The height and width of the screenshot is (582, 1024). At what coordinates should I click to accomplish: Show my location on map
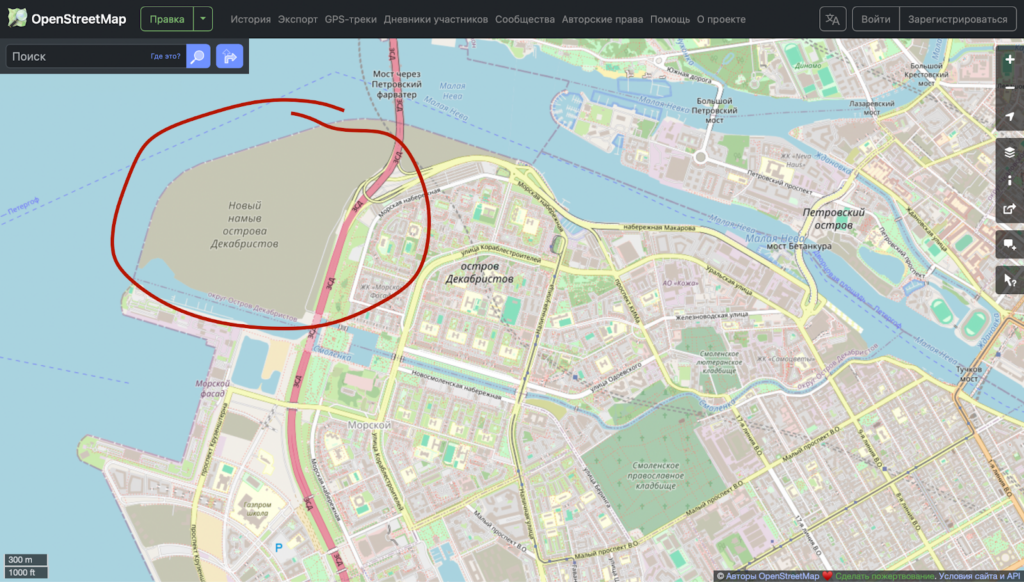1009,118
